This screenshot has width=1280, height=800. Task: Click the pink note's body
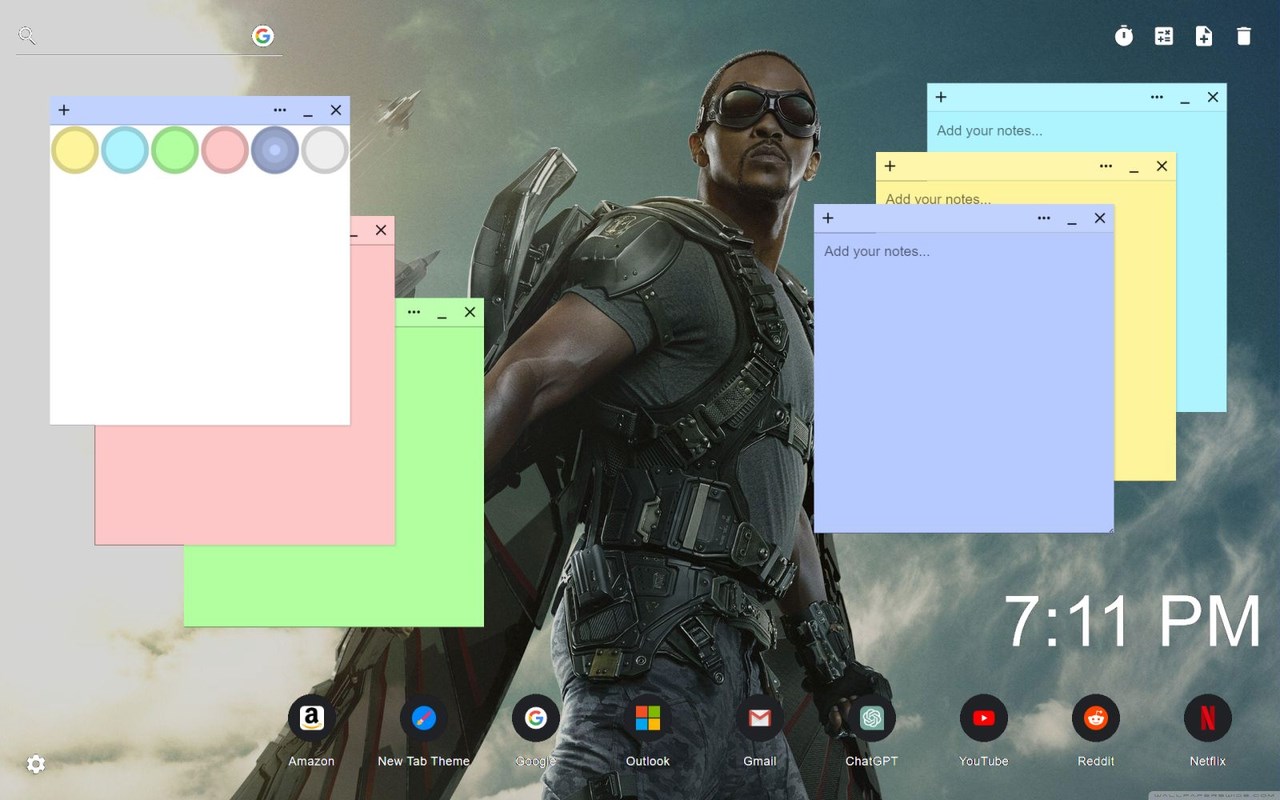tap(245, 485)
